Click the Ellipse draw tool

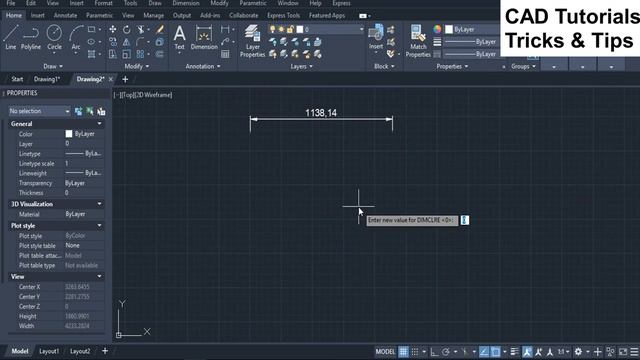coord(91,42)
